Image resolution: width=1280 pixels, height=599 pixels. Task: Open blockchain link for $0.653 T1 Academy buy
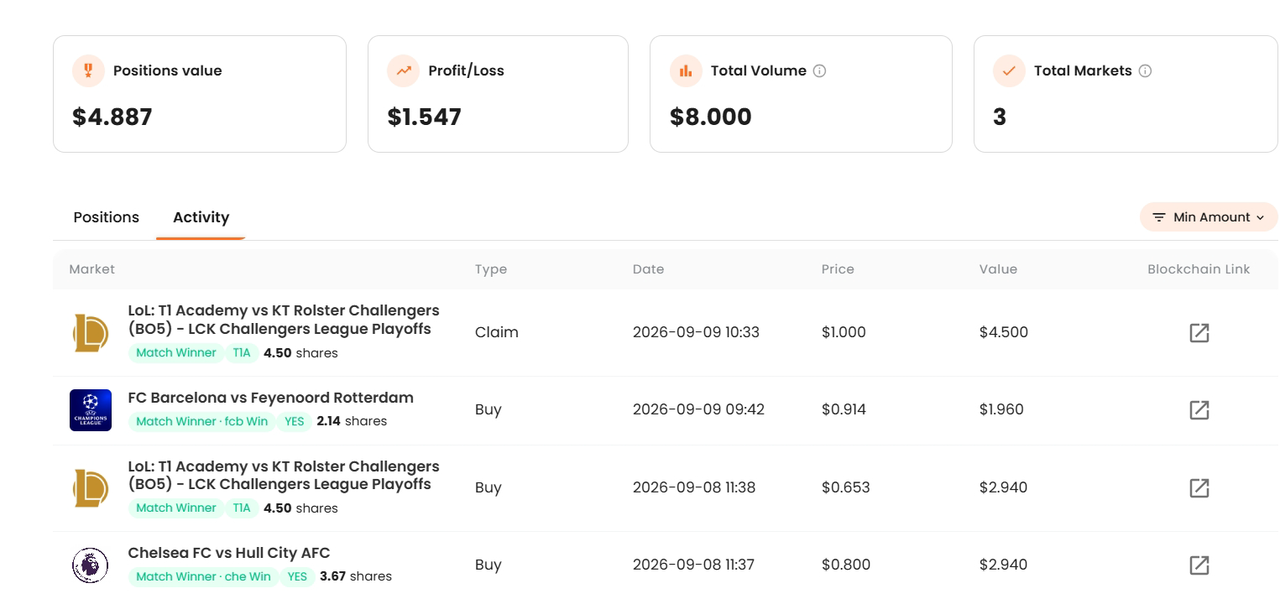coord(1199,488)
